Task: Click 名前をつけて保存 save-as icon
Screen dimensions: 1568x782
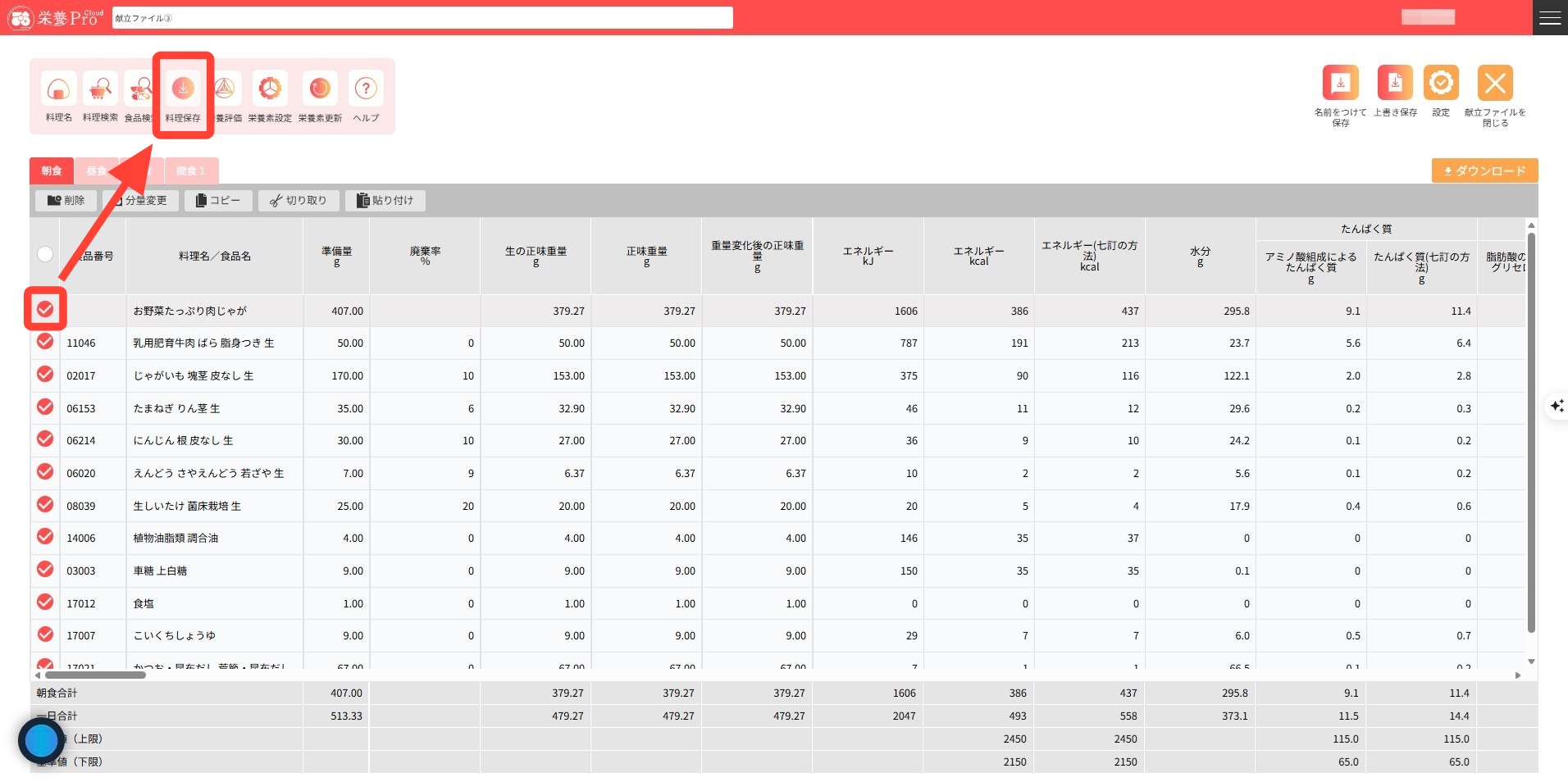Action: (1340, 83)
